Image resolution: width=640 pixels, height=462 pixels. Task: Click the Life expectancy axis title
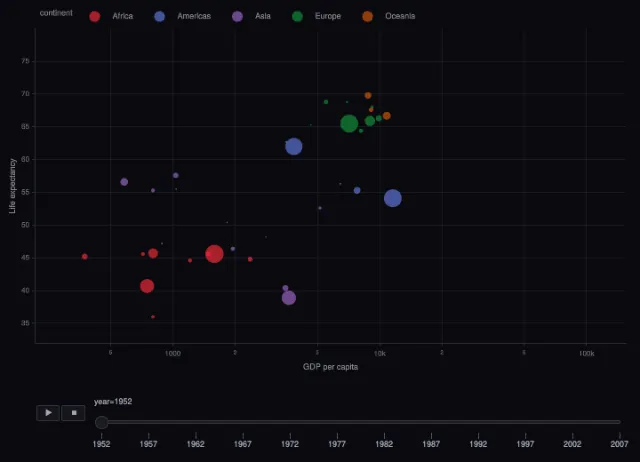(x=12, y=186)
